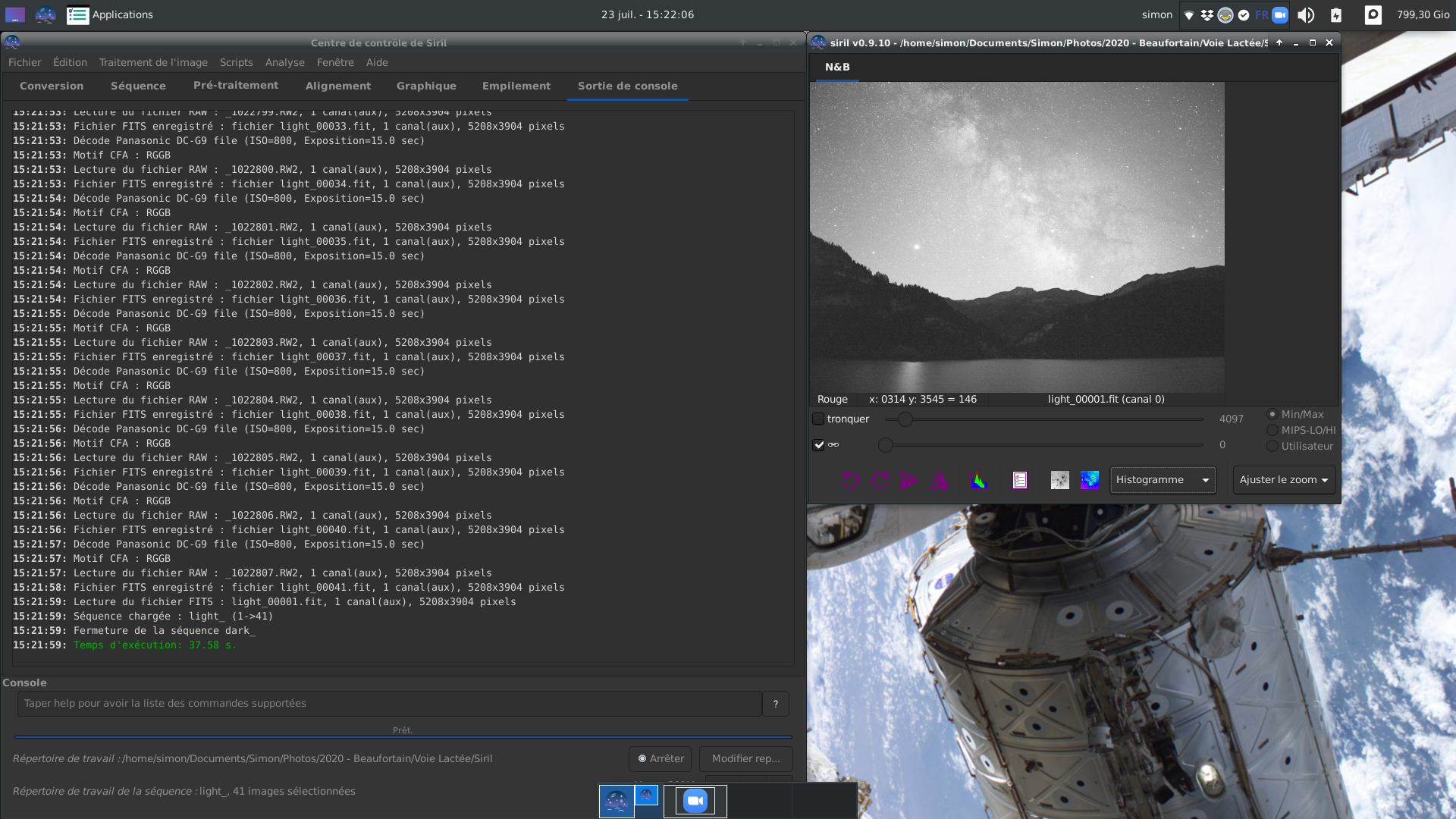This screenshot has width=1456, height=819.
Task: Rotate image 90 degrees counterclockwise
Action: [851, 480]
